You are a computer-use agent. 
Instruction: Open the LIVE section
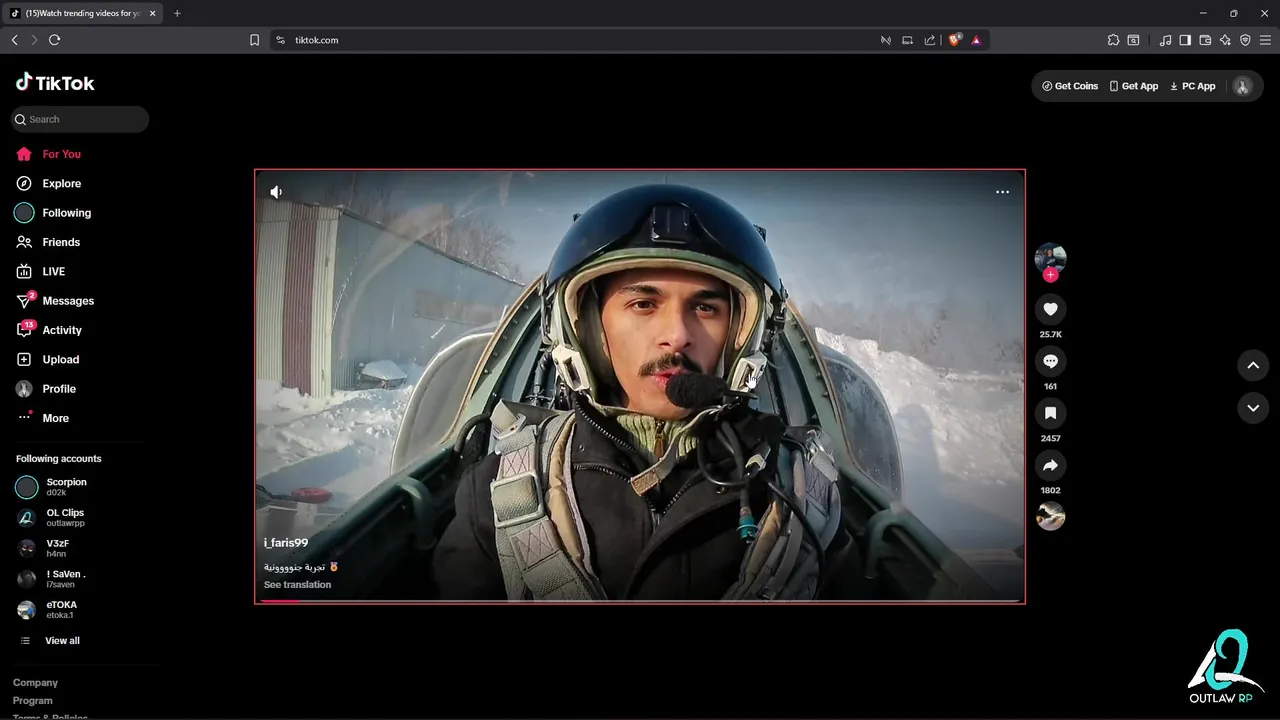click(x=41, y=271)
